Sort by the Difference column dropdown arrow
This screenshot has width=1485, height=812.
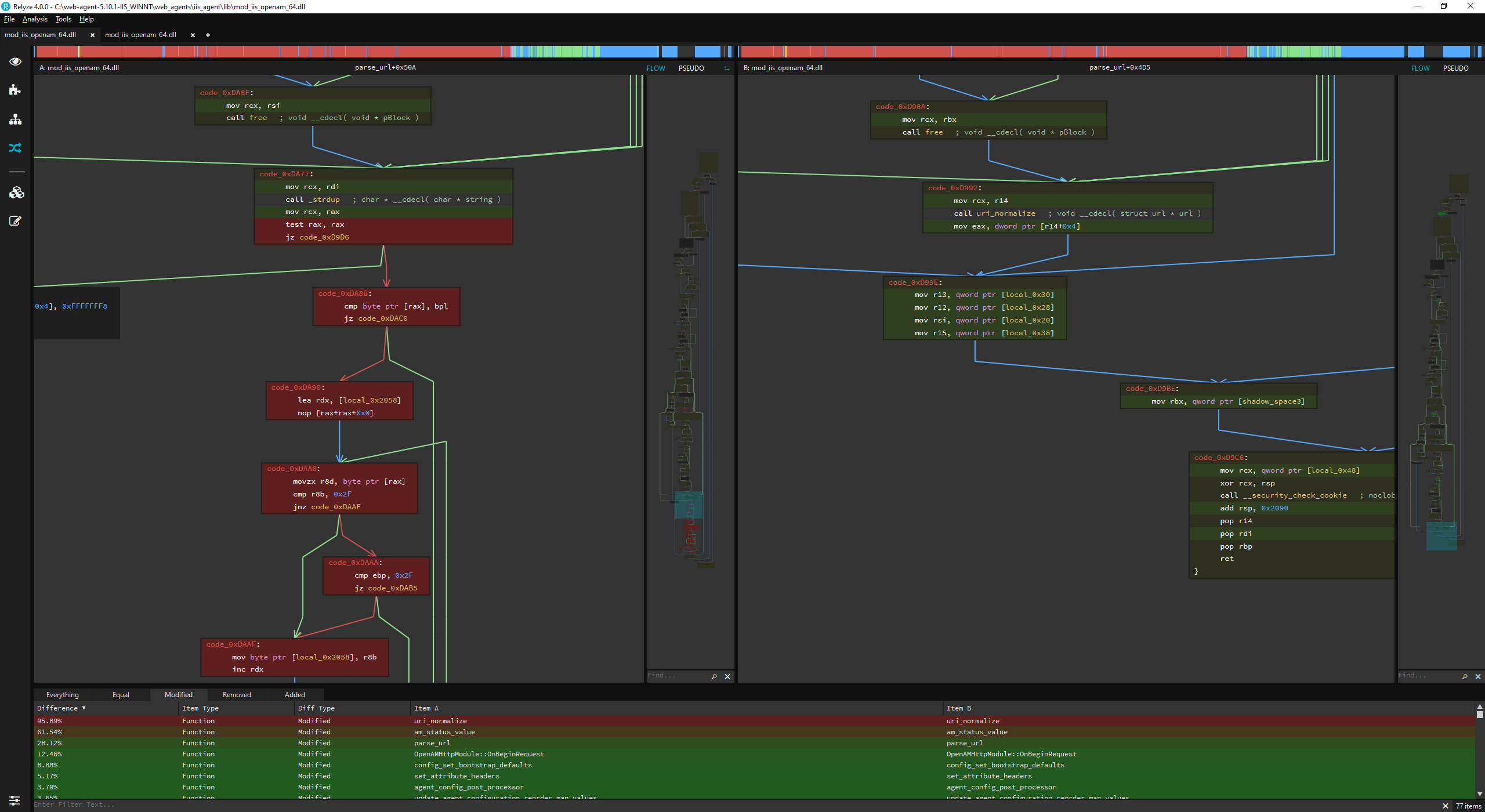pyautogui.click(x=84, y=708)
